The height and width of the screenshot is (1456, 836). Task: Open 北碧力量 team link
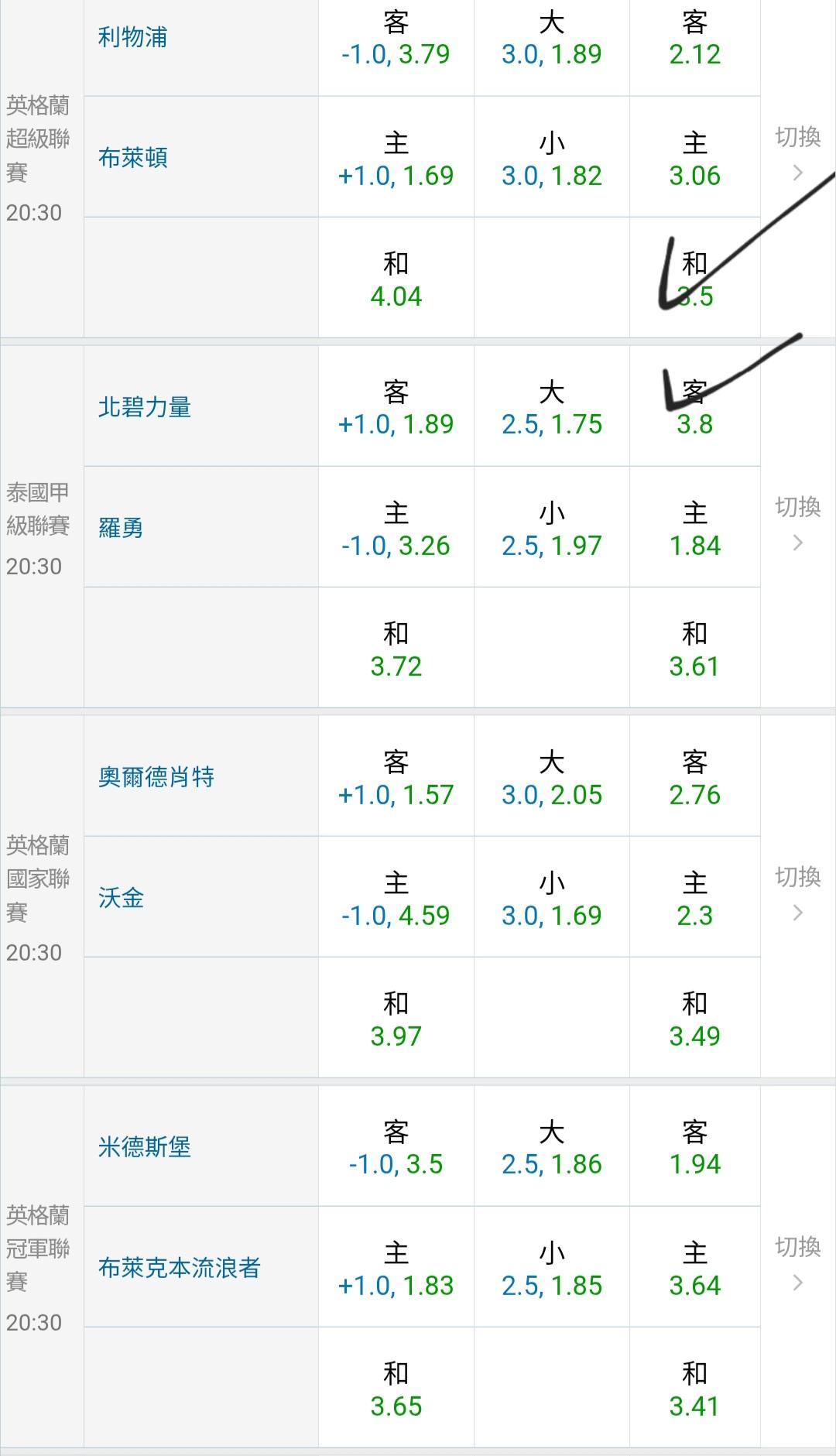144,407
